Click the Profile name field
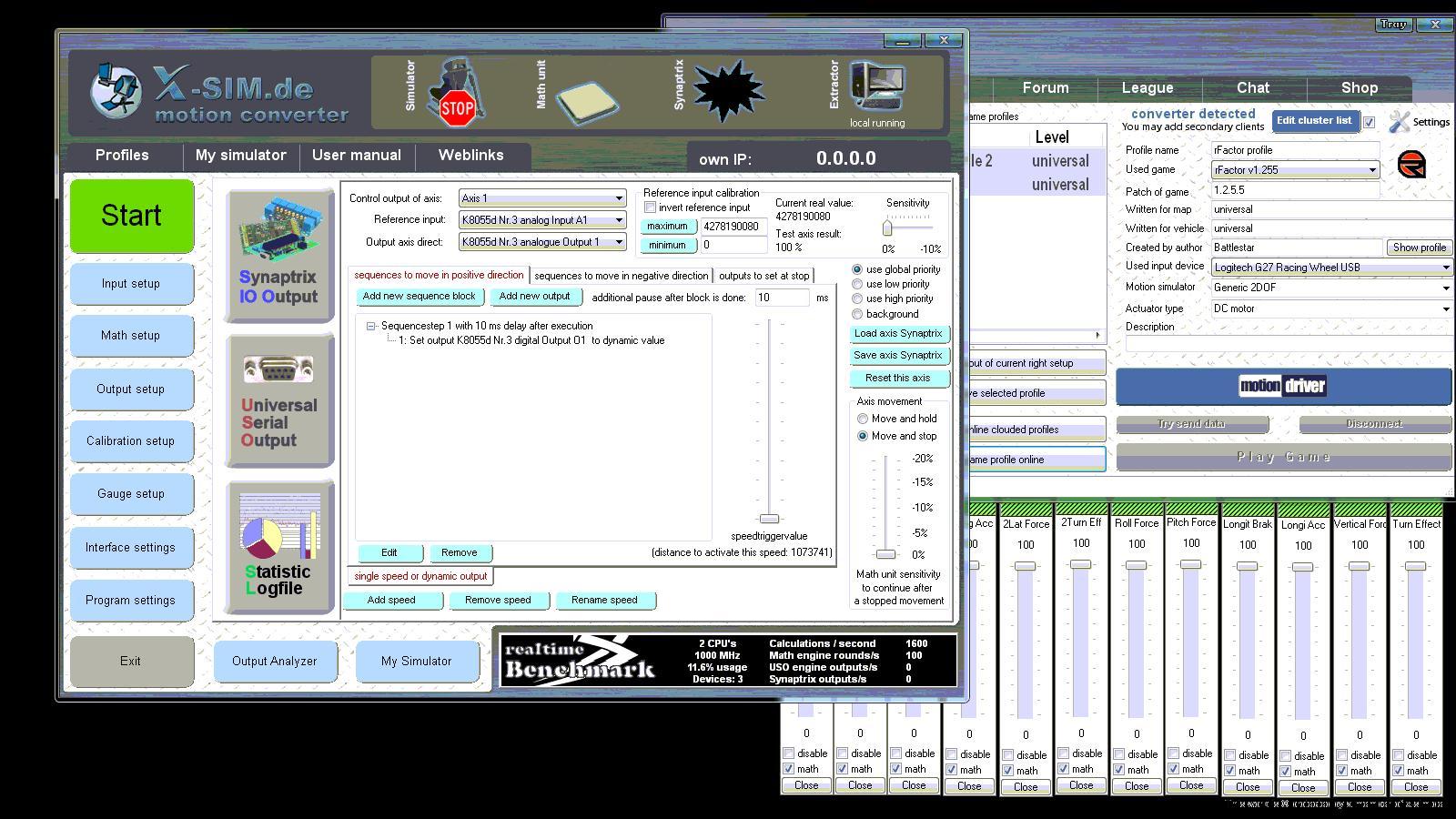 1295,151
